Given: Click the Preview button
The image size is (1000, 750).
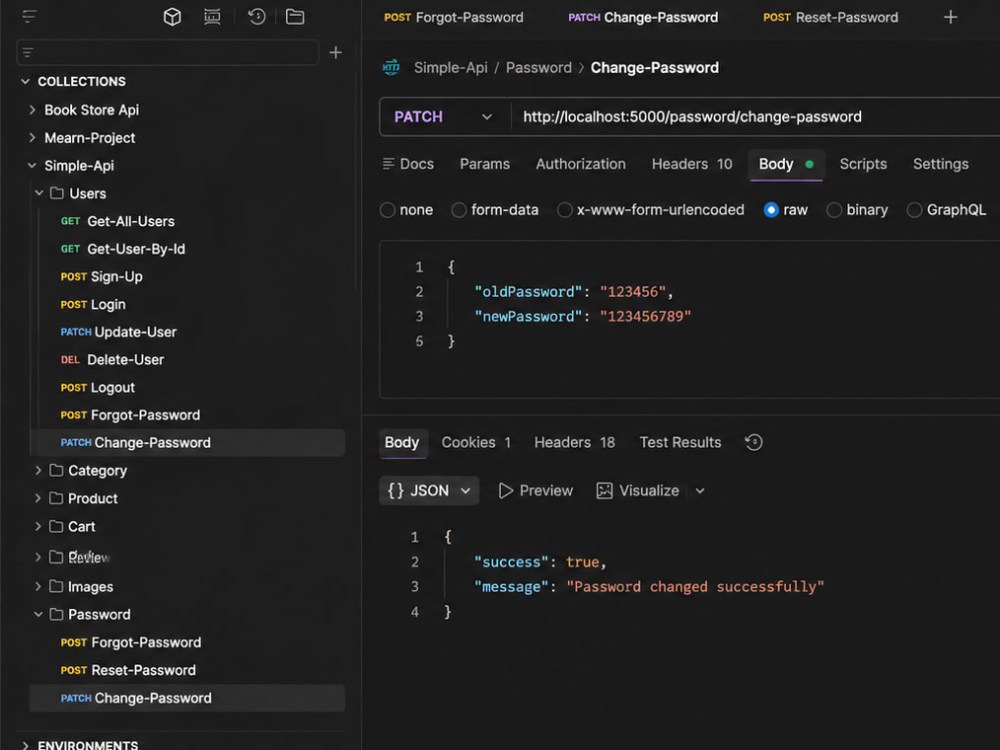Looking at the screenshot, I should [x=536, y=490].
